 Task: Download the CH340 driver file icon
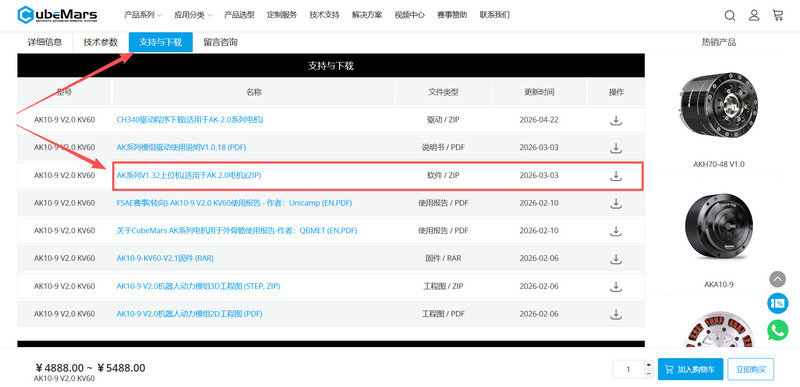pos(616,120)
